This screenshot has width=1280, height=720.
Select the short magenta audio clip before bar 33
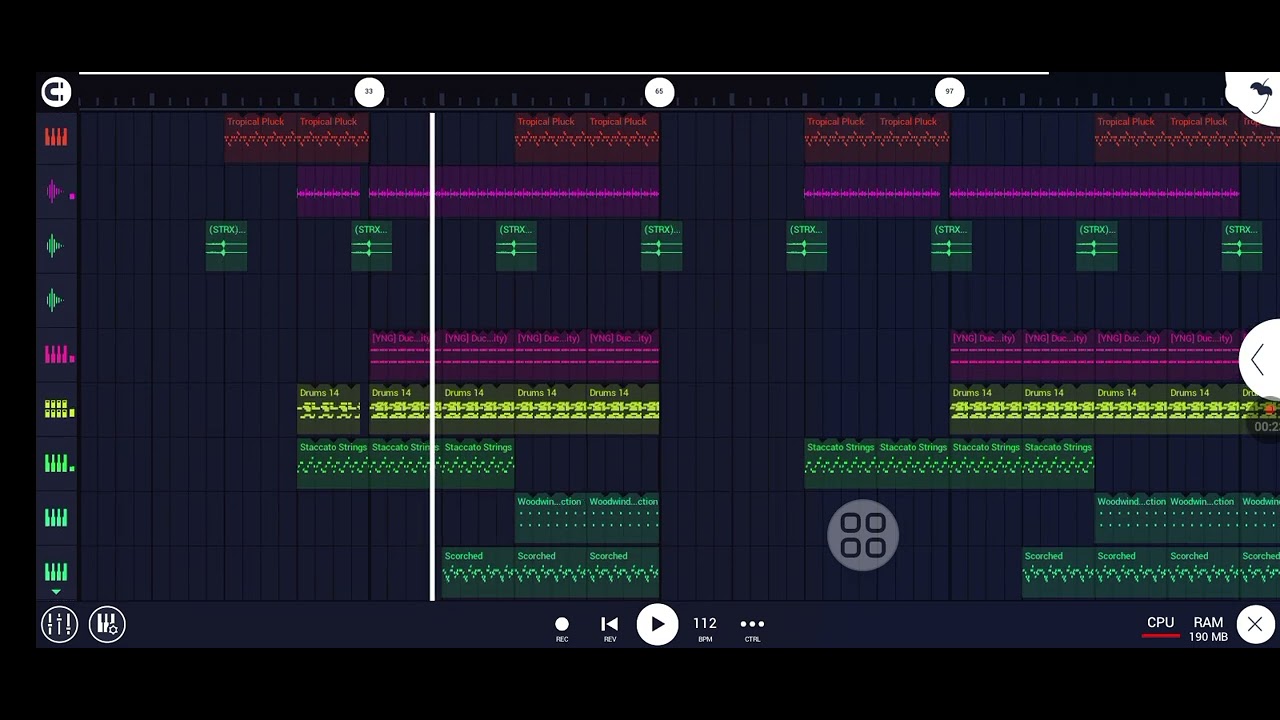coord(328,191)
